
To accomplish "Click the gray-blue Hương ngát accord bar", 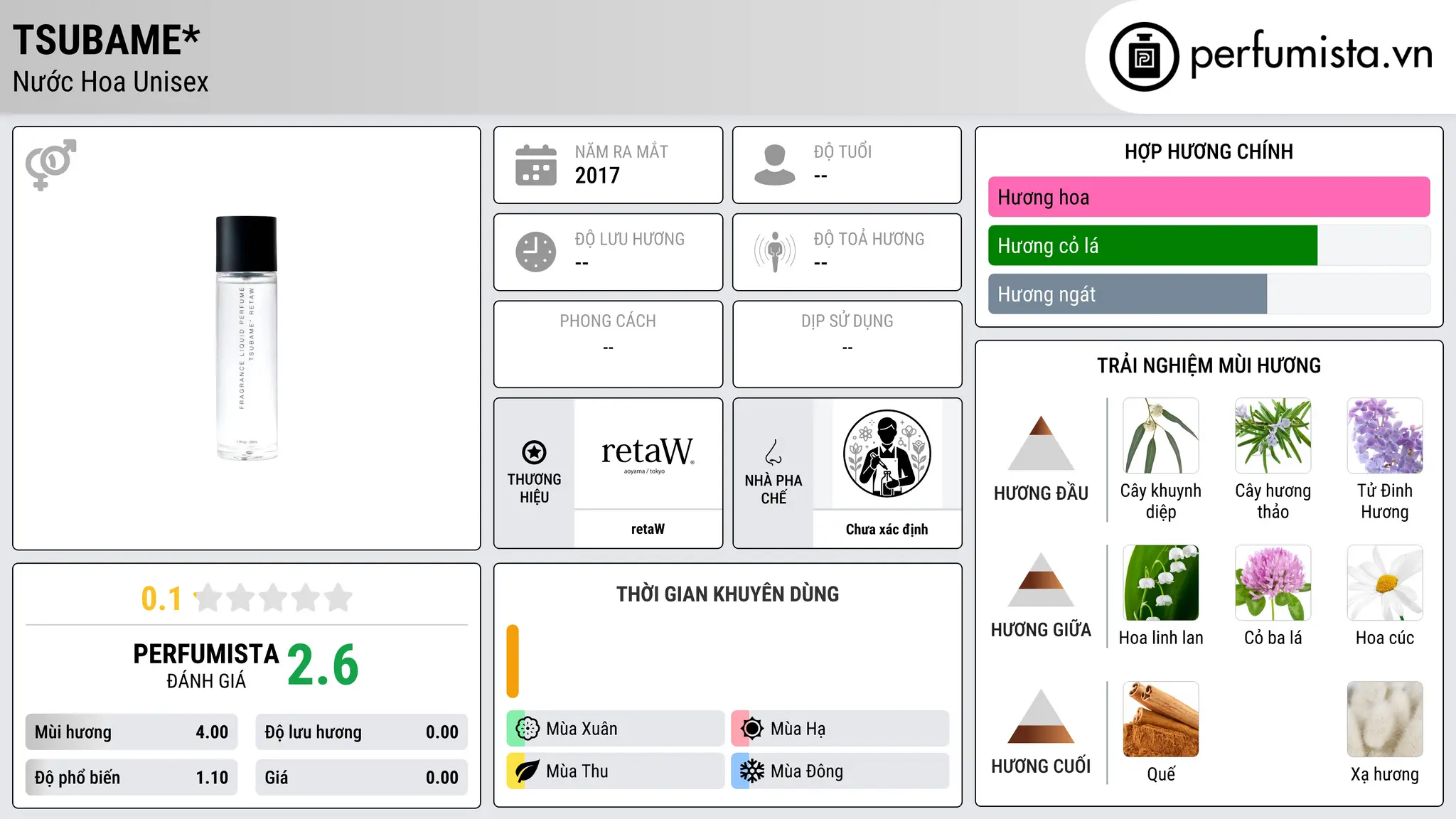I will tap(1128, 294).
